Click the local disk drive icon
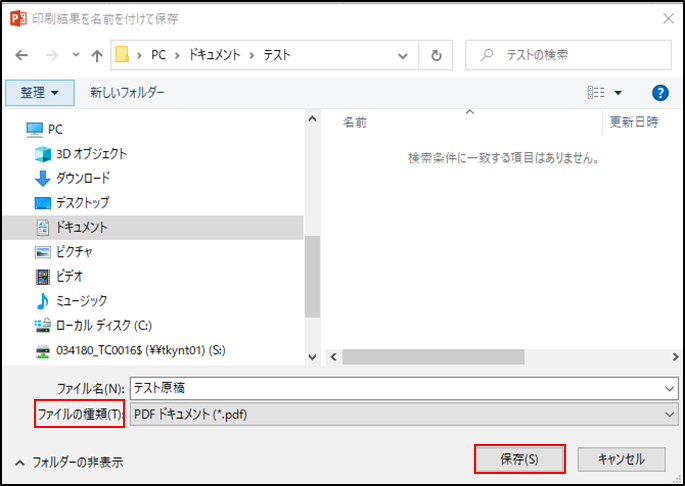This screenshot has height=486, width=685. coord(43,326)
